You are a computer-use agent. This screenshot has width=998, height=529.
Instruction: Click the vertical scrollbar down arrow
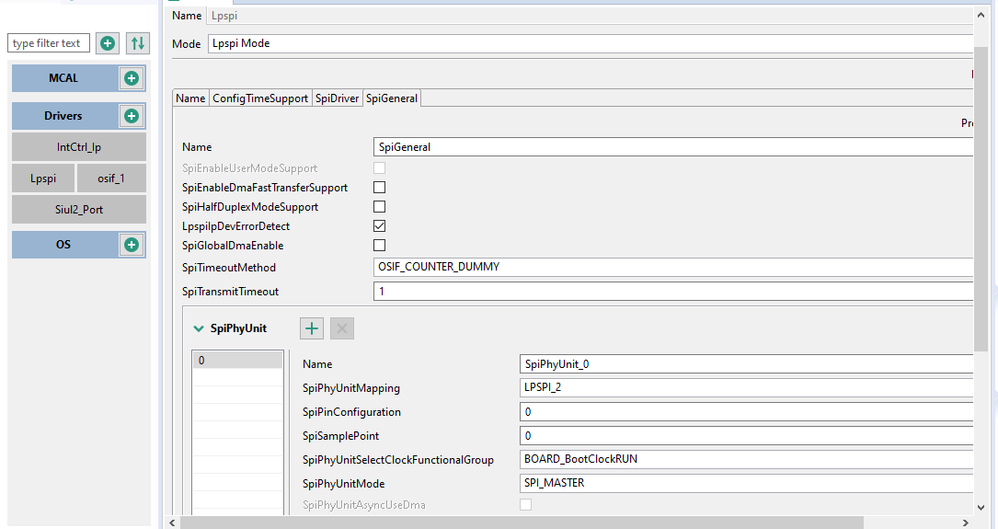point(980,507)
